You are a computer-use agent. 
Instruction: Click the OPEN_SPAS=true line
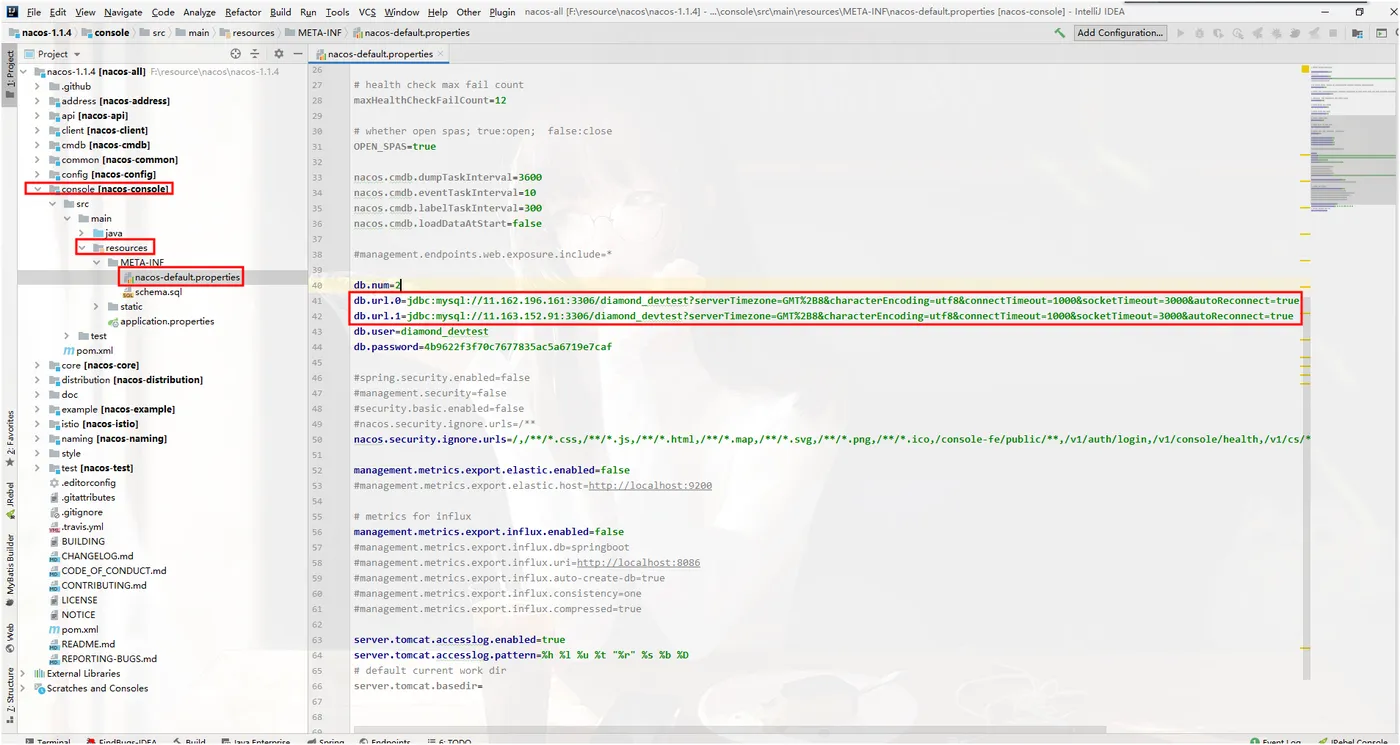pyautogui.click(x=394, y=146)
